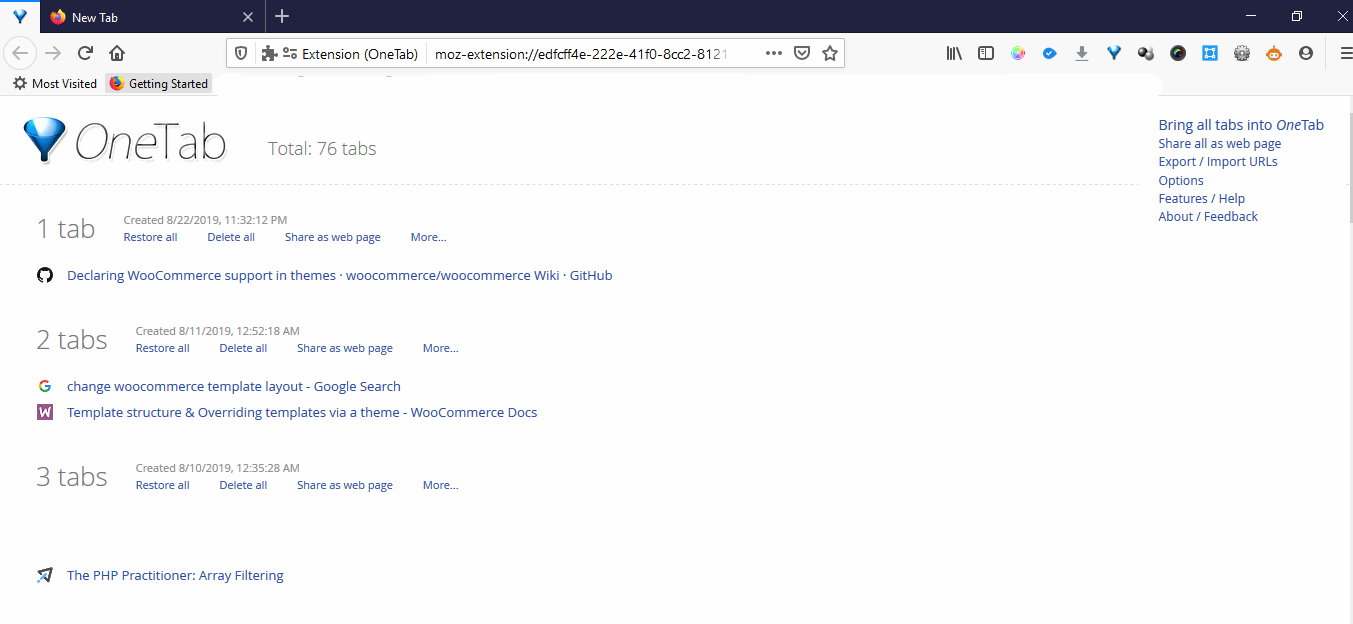The image size is (1353, 624).
Task: Toggle the sidebar with the sidebars icon
Action: (x=985, y=53)
